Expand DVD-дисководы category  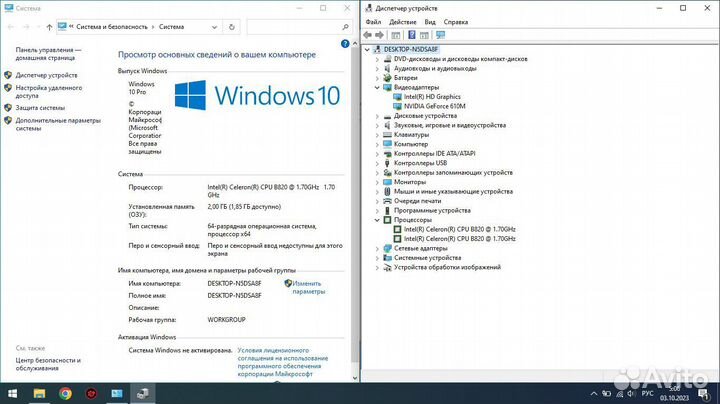tap(377, 59)
